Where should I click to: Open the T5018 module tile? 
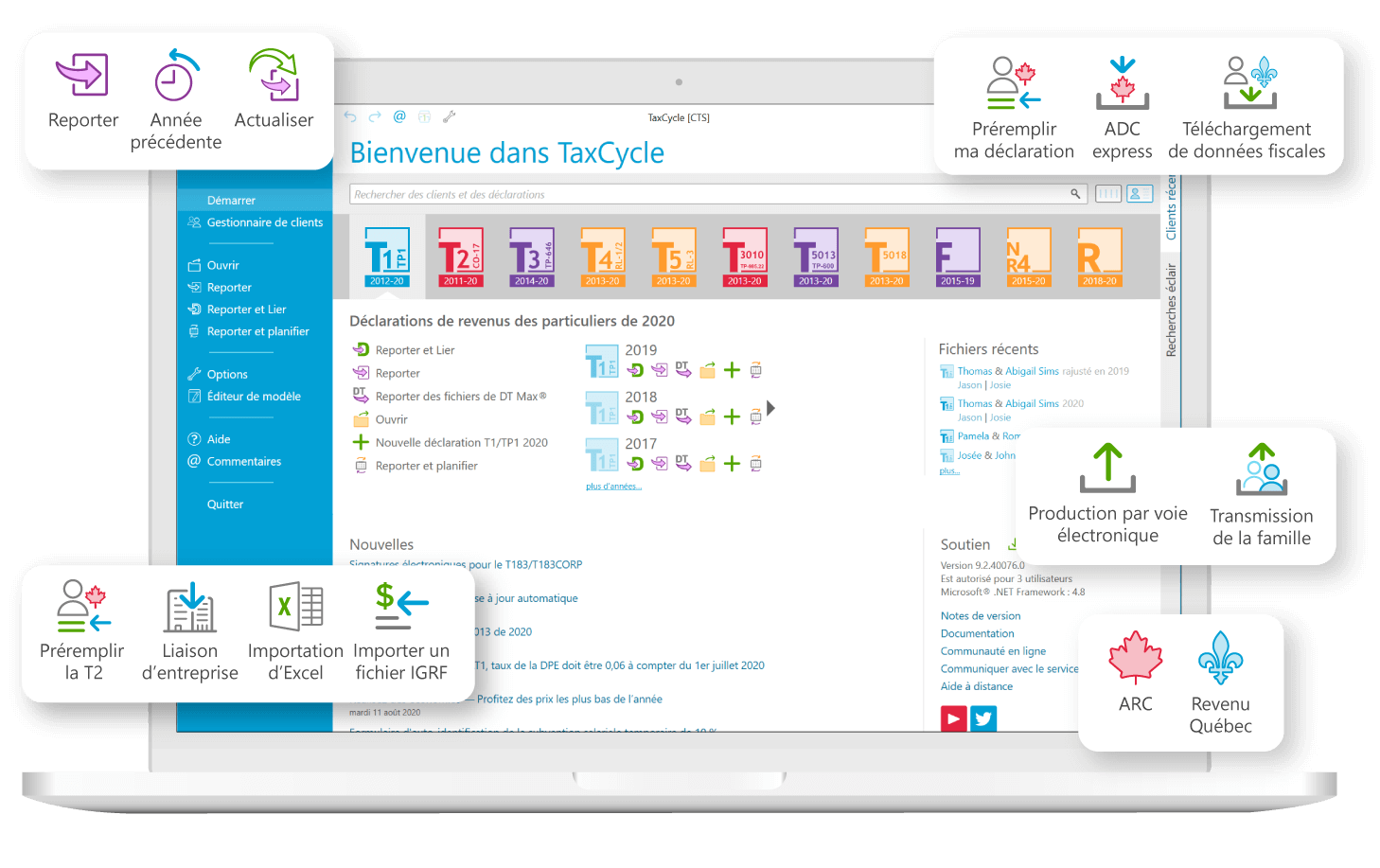click(x=886, y=256)
